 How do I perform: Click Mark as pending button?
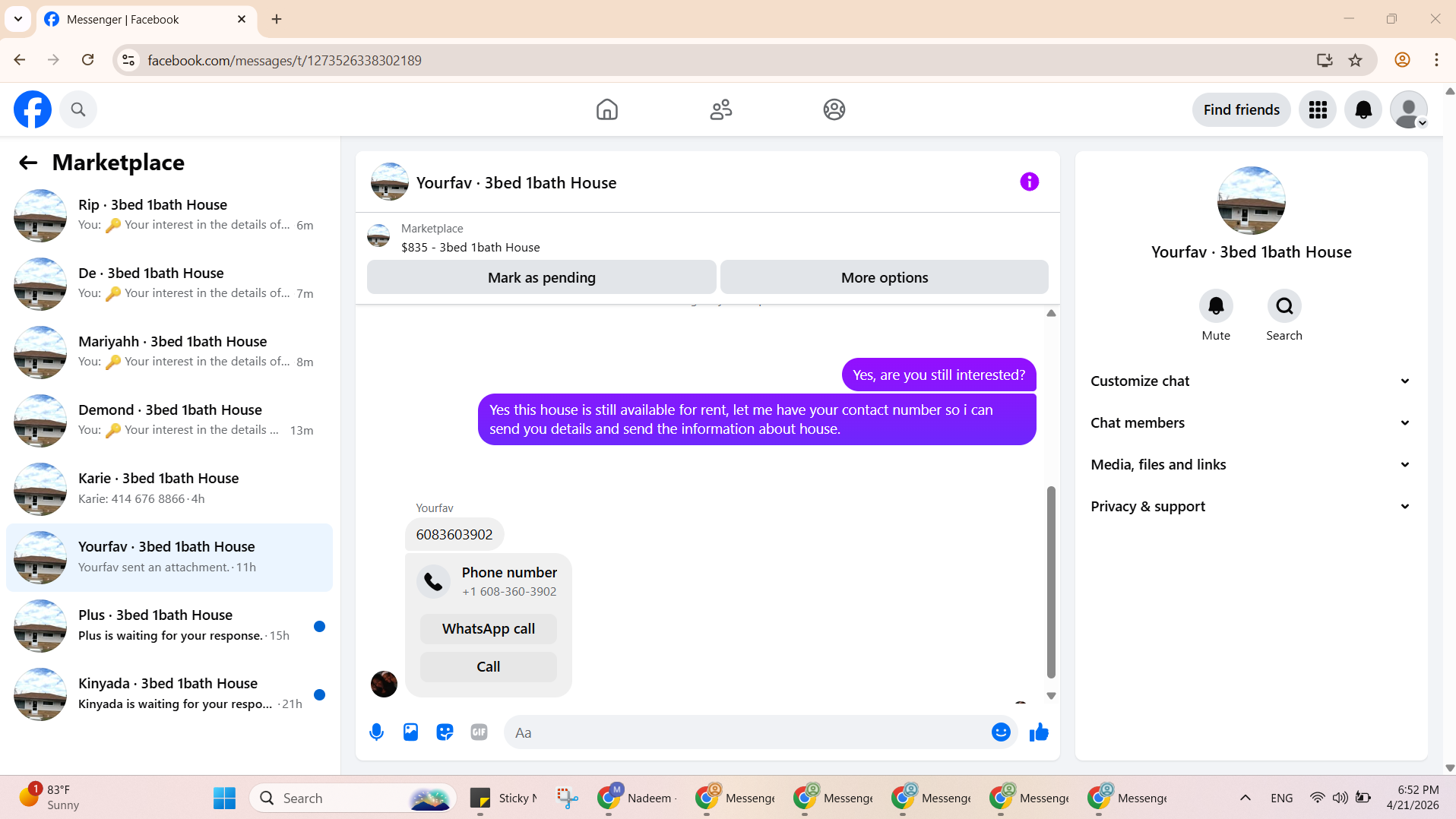[x=542, y=277]
